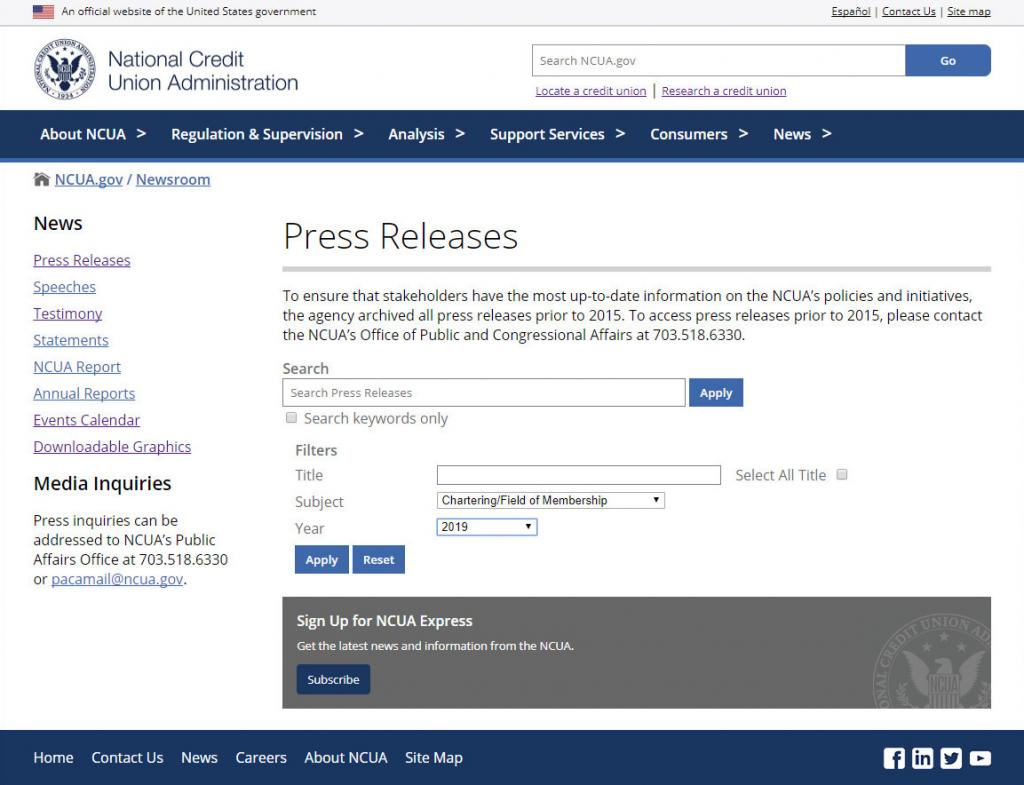Open Press Releases sidebar link
Screen dimensions: 1024x785
point(82,260)
